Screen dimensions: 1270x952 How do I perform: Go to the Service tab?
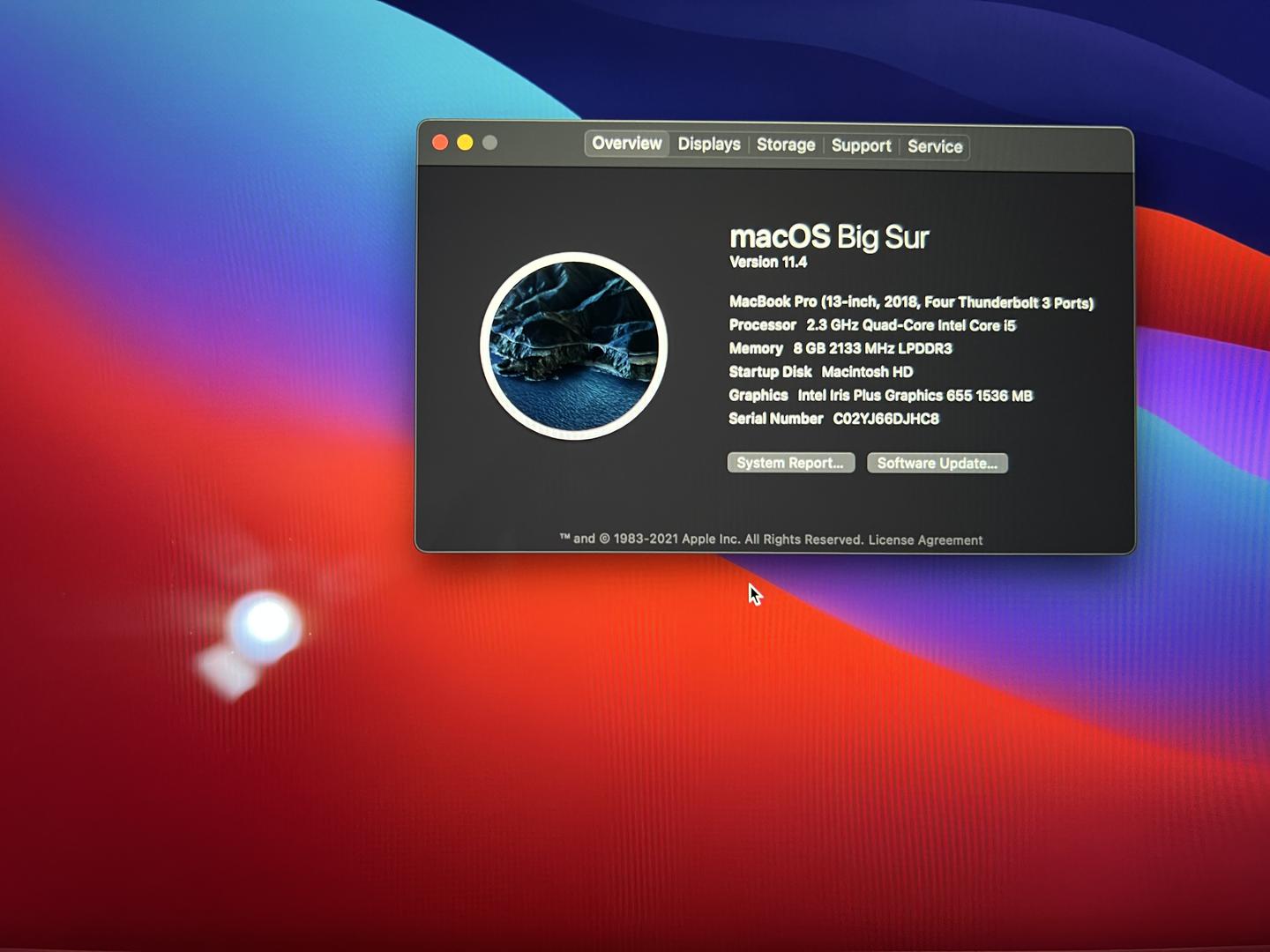[x=935, y=147]
